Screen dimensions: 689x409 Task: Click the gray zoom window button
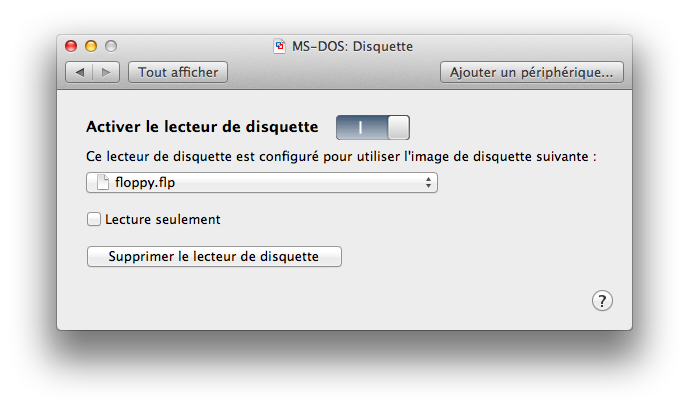tap(111, 46)
